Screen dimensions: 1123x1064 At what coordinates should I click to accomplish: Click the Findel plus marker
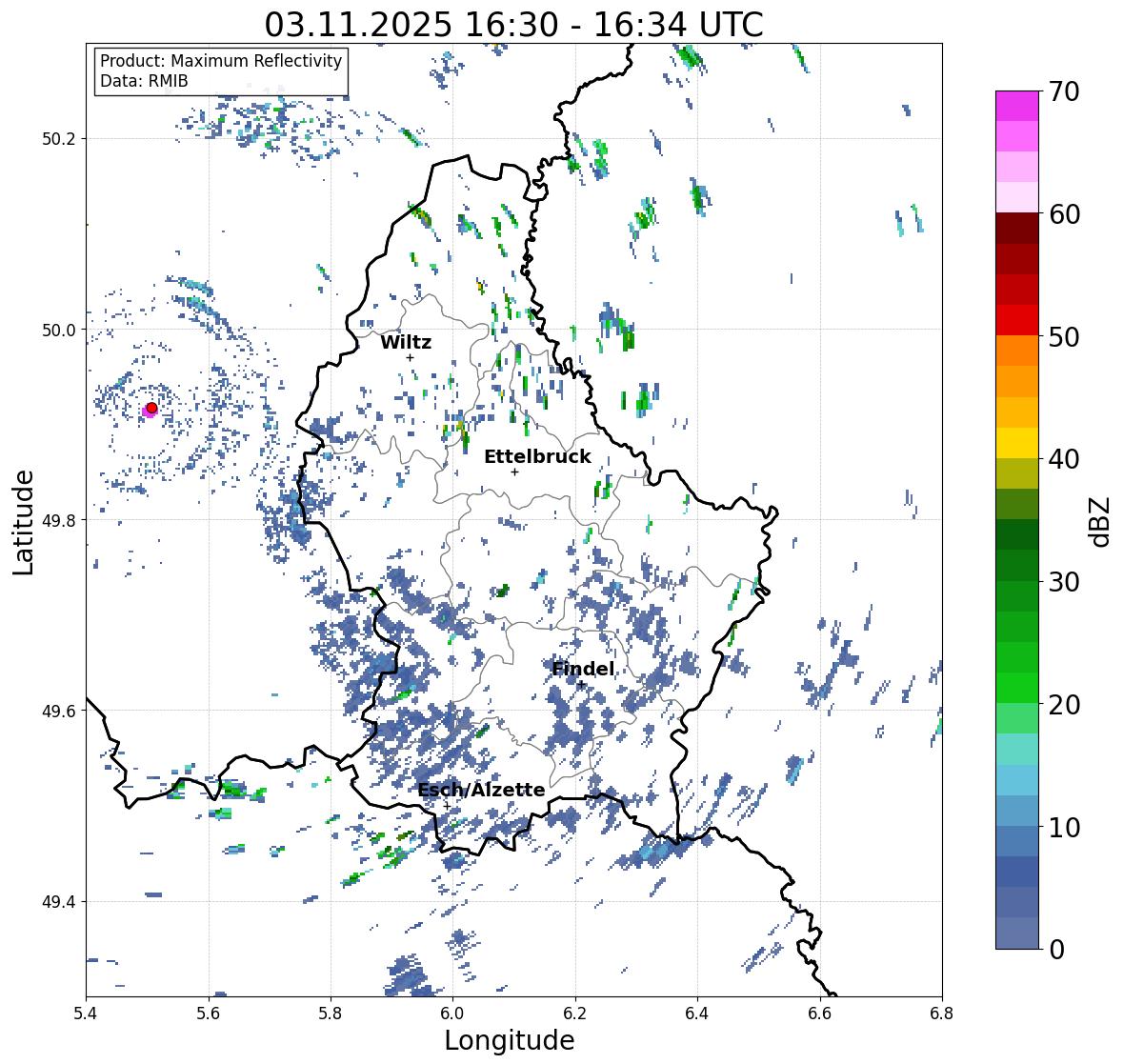click(581, 685)
